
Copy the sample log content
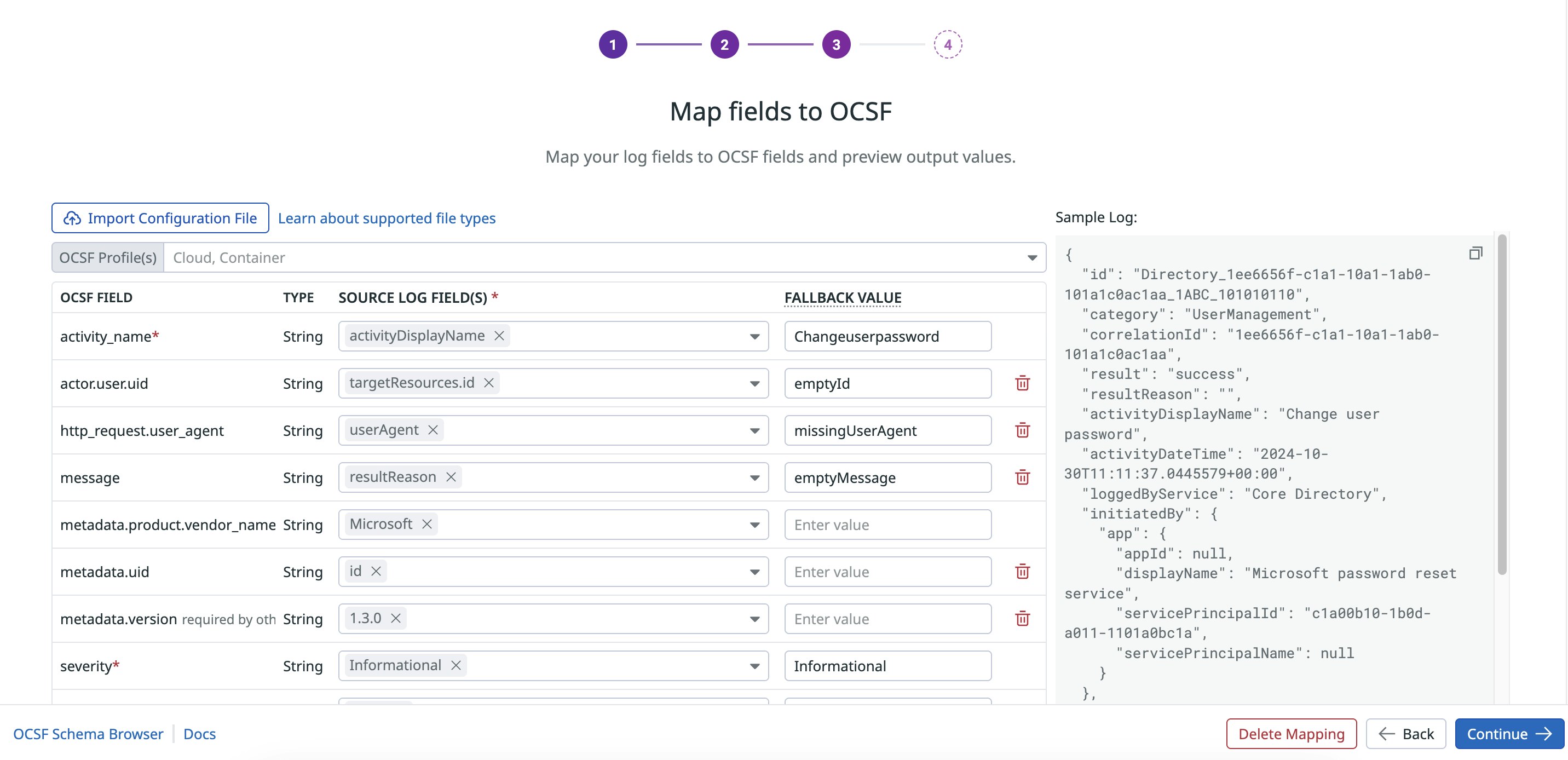point(1475,254)
